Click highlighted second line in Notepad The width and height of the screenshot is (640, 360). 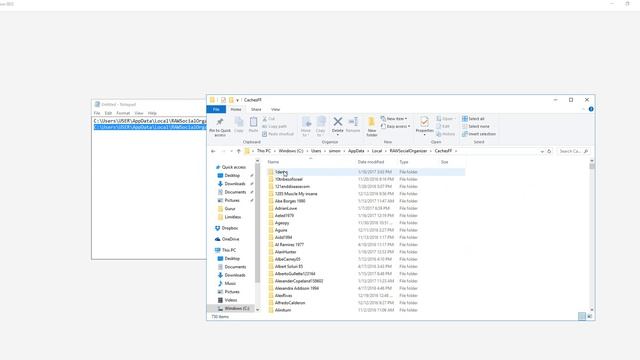pyautogui.click(x=150, y=127)
